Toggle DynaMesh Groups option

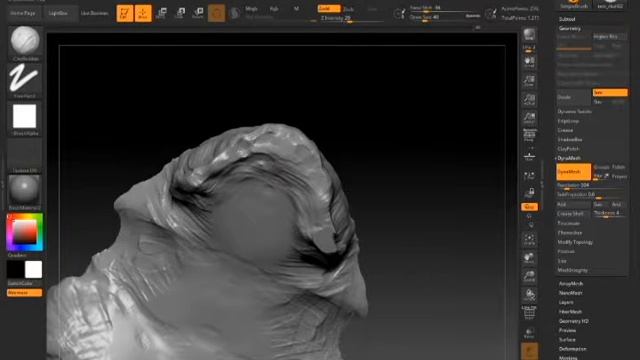(601, 167)
